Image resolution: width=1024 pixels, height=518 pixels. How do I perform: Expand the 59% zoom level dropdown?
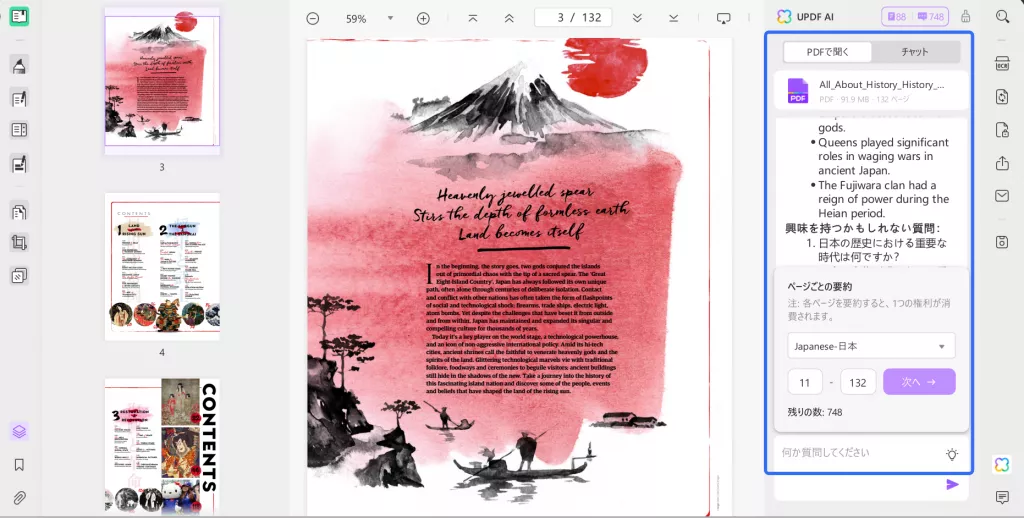tap(390, 18)
